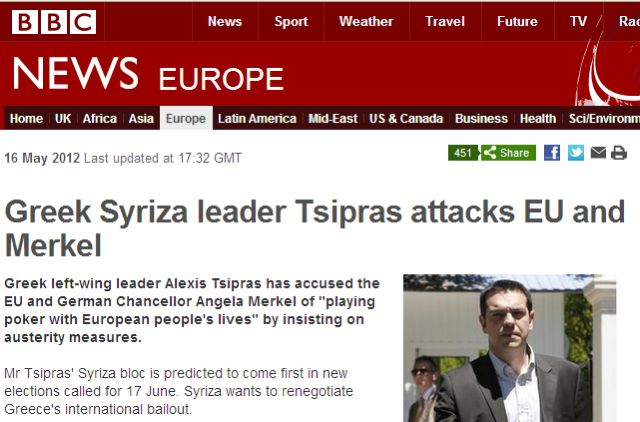This screenshot has width=640, height=422.
Task: Select the US & Canada tab
Action: click(x=406, y=118)
